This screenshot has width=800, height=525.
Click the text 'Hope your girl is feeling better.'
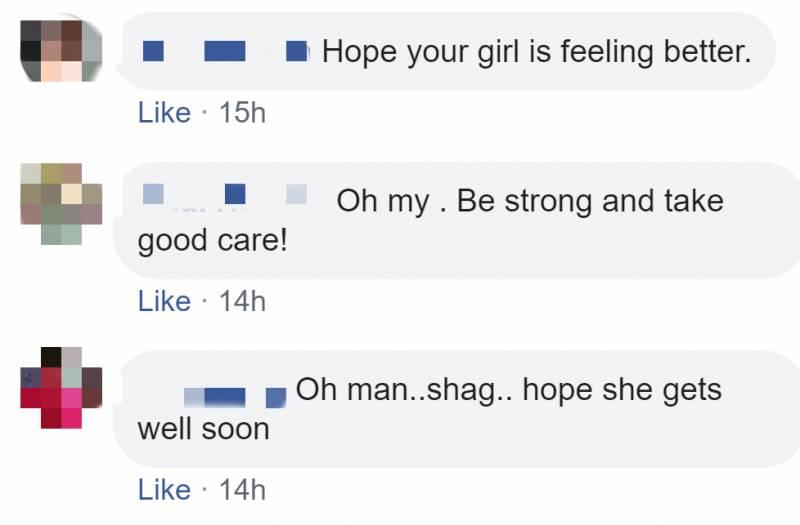pos(536,51)
